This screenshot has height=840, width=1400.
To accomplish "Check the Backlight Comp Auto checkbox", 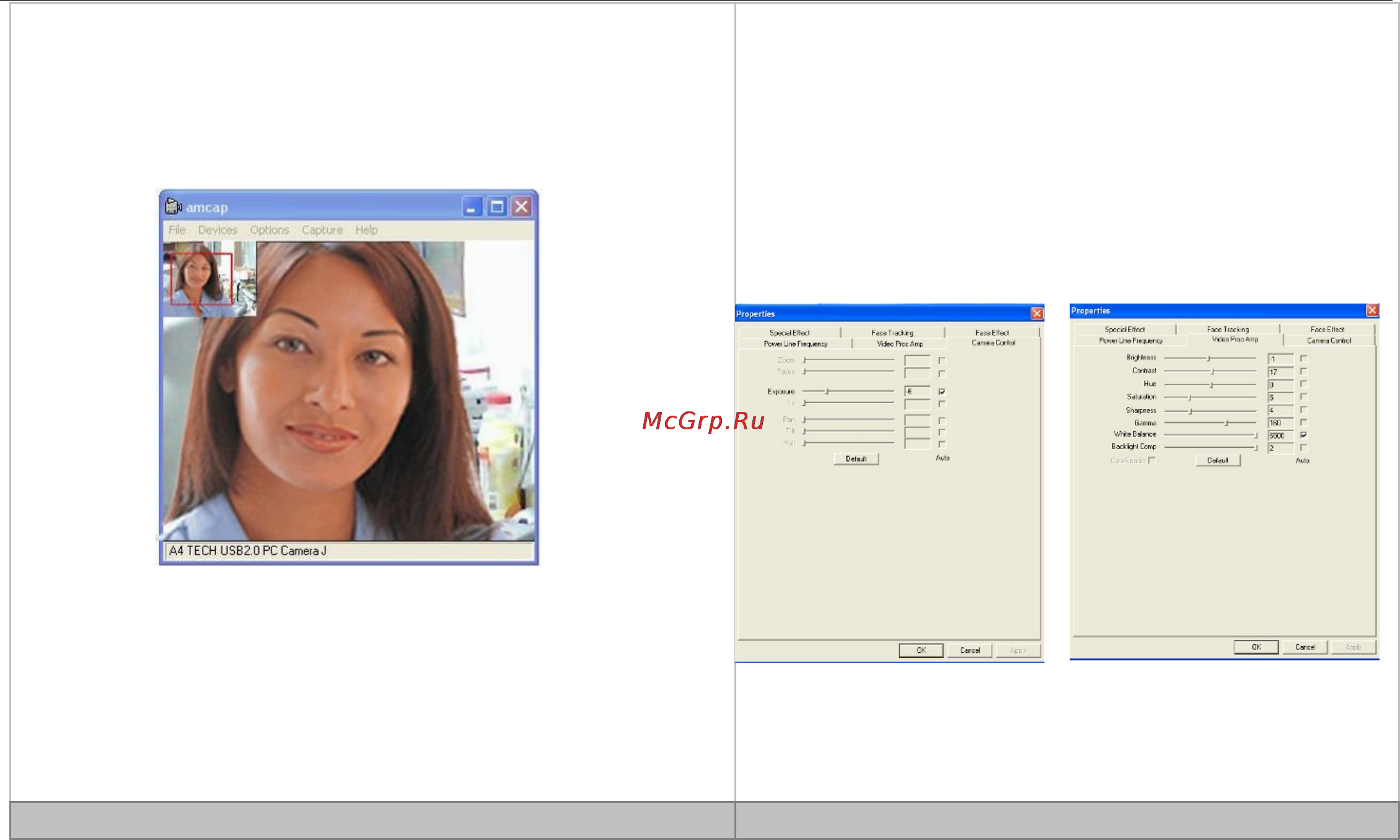I will coord(1303,447).
